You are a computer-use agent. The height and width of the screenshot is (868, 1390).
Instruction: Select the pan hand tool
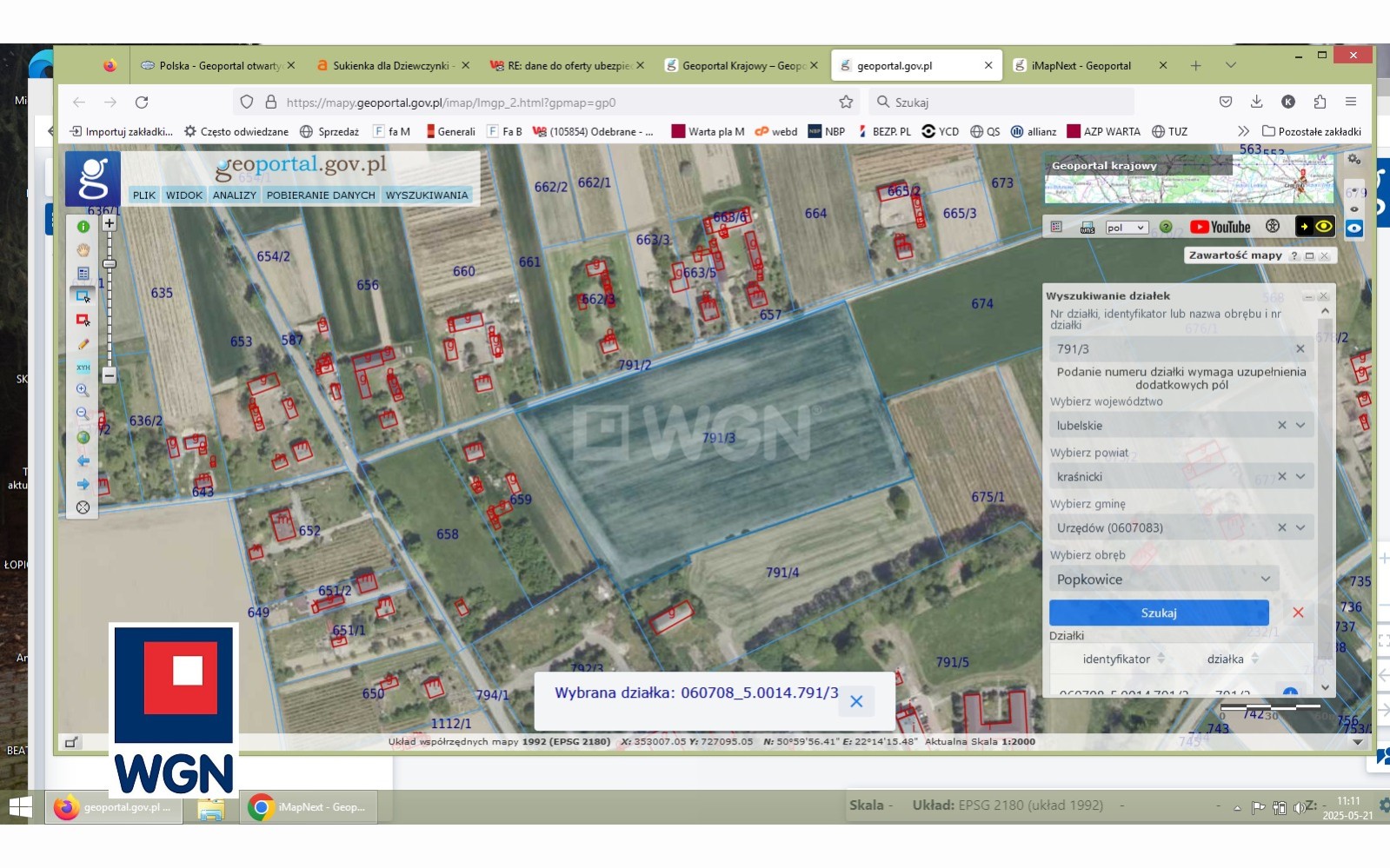[x=83, y=250]
